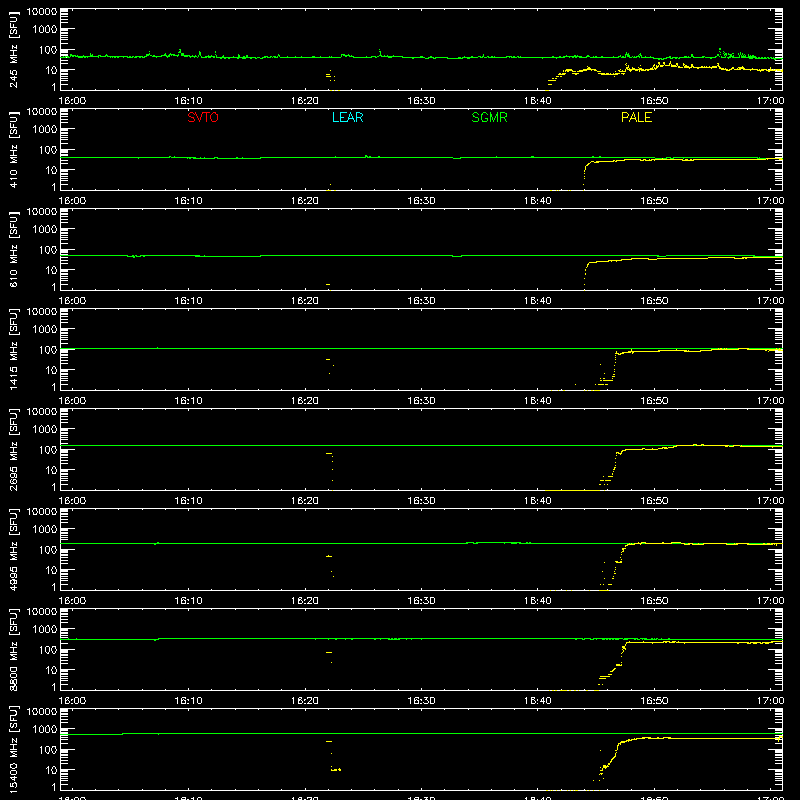Select the 410 MHz [SFU] axis label
Viewport: 800px width, 800px height.
14,149
